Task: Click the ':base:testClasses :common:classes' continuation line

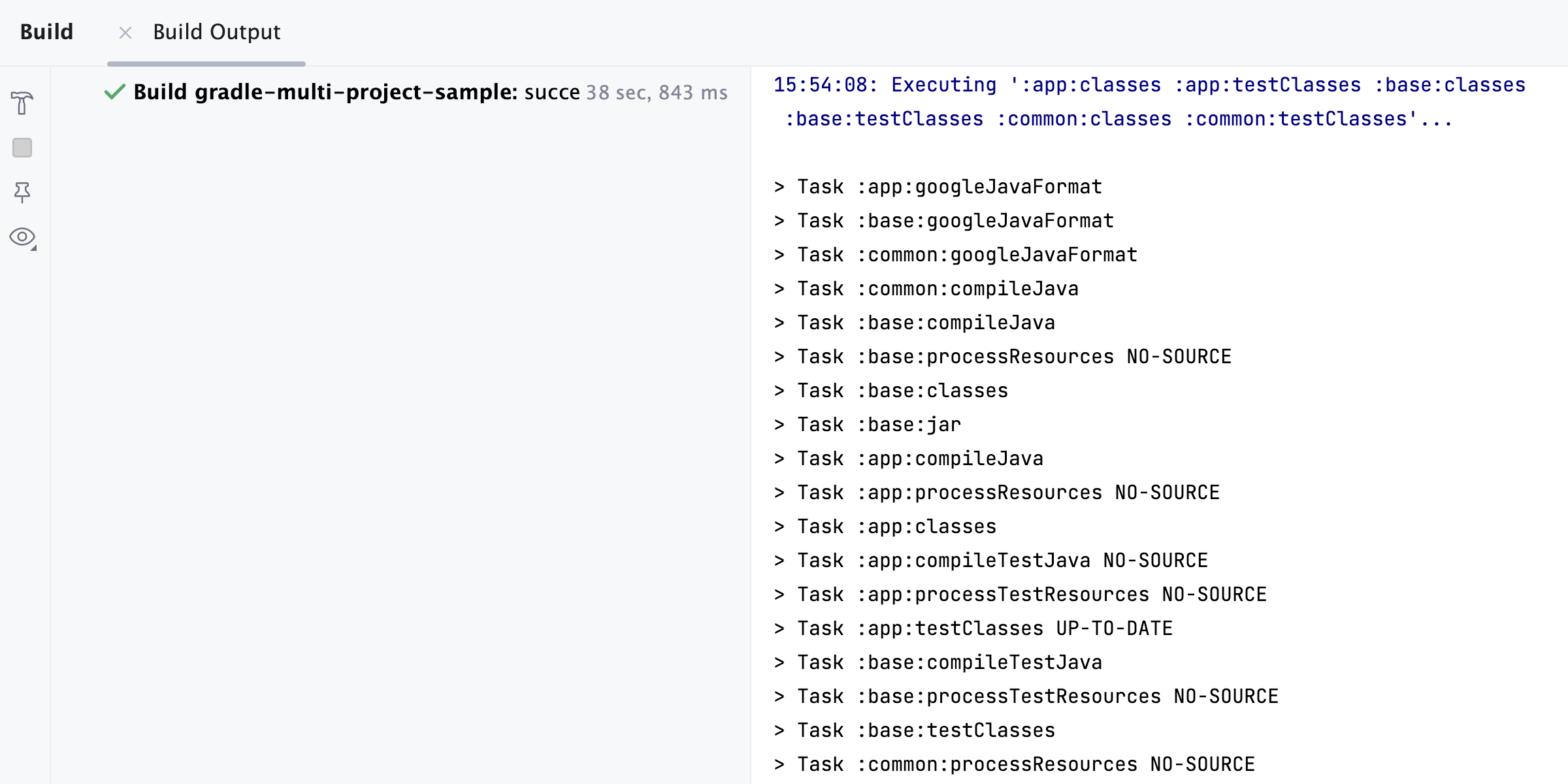Action: 1119,119
